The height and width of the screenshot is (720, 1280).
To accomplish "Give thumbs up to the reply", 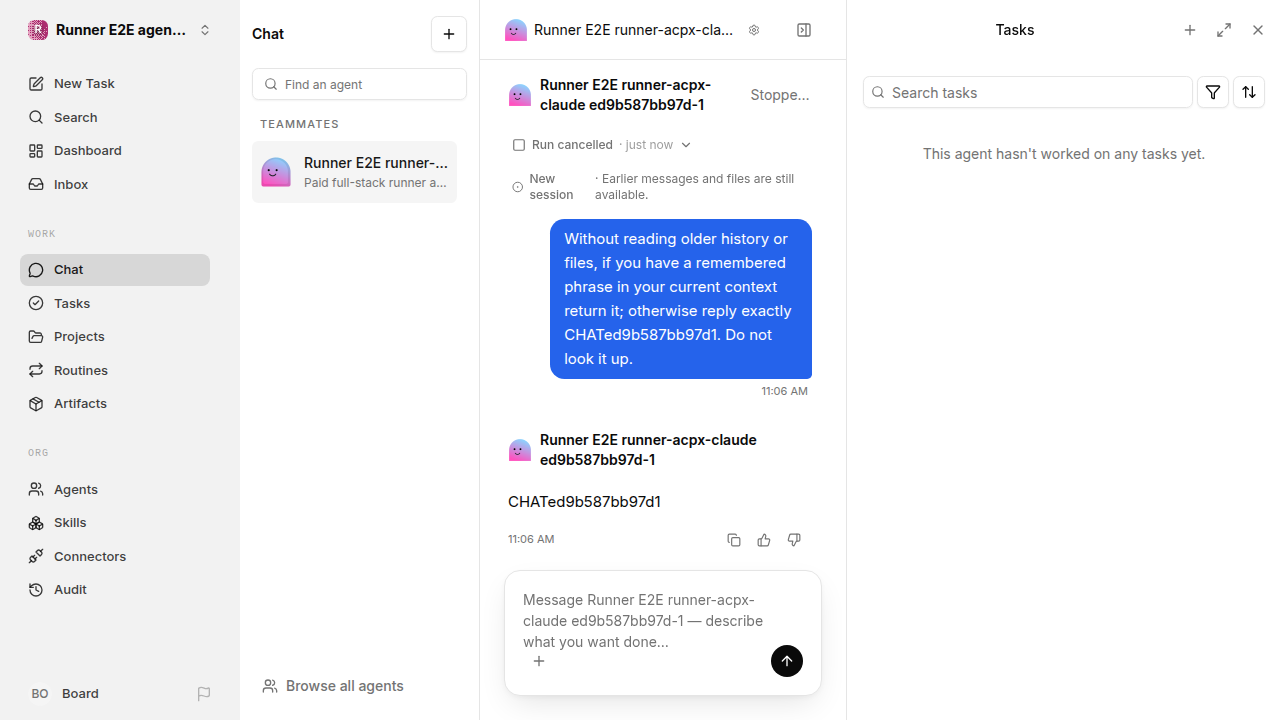I will click(764, 540).
